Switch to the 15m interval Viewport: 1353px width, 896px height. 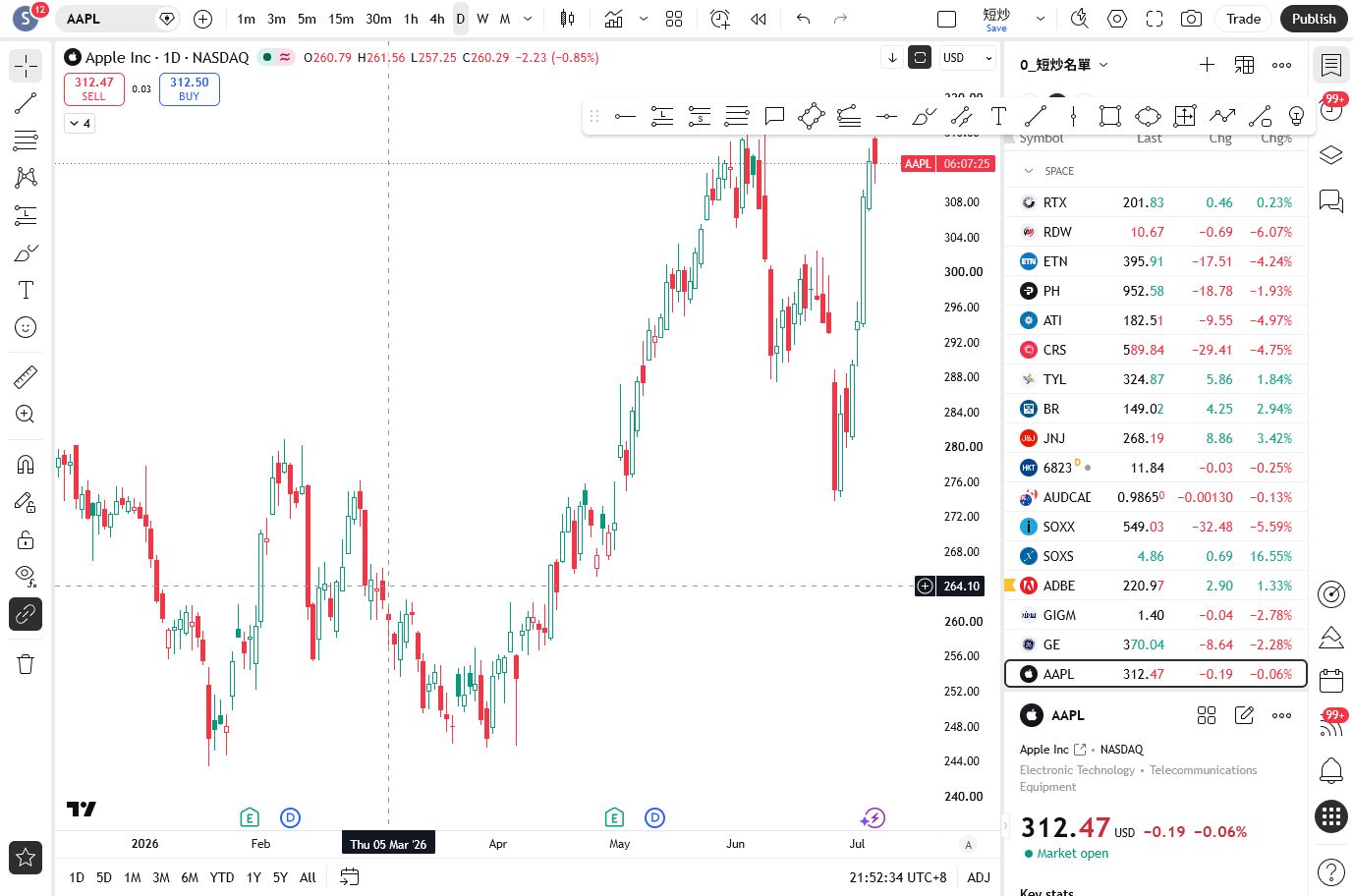click(x=341, y=19)
